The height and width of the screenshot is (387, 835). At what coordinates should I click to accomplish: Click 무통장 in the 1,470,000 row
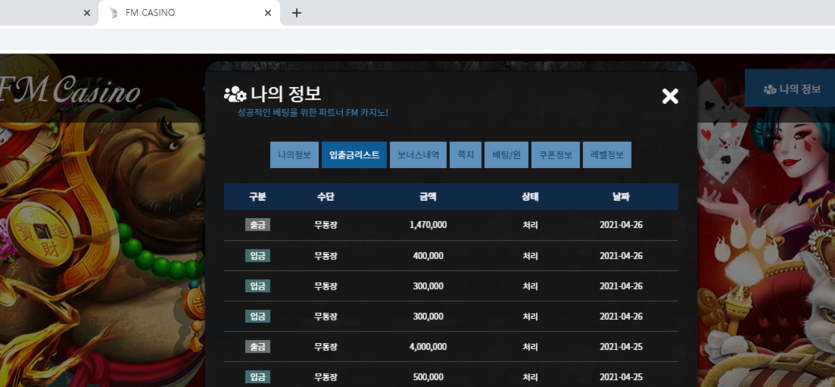click(x=325, y=225)
